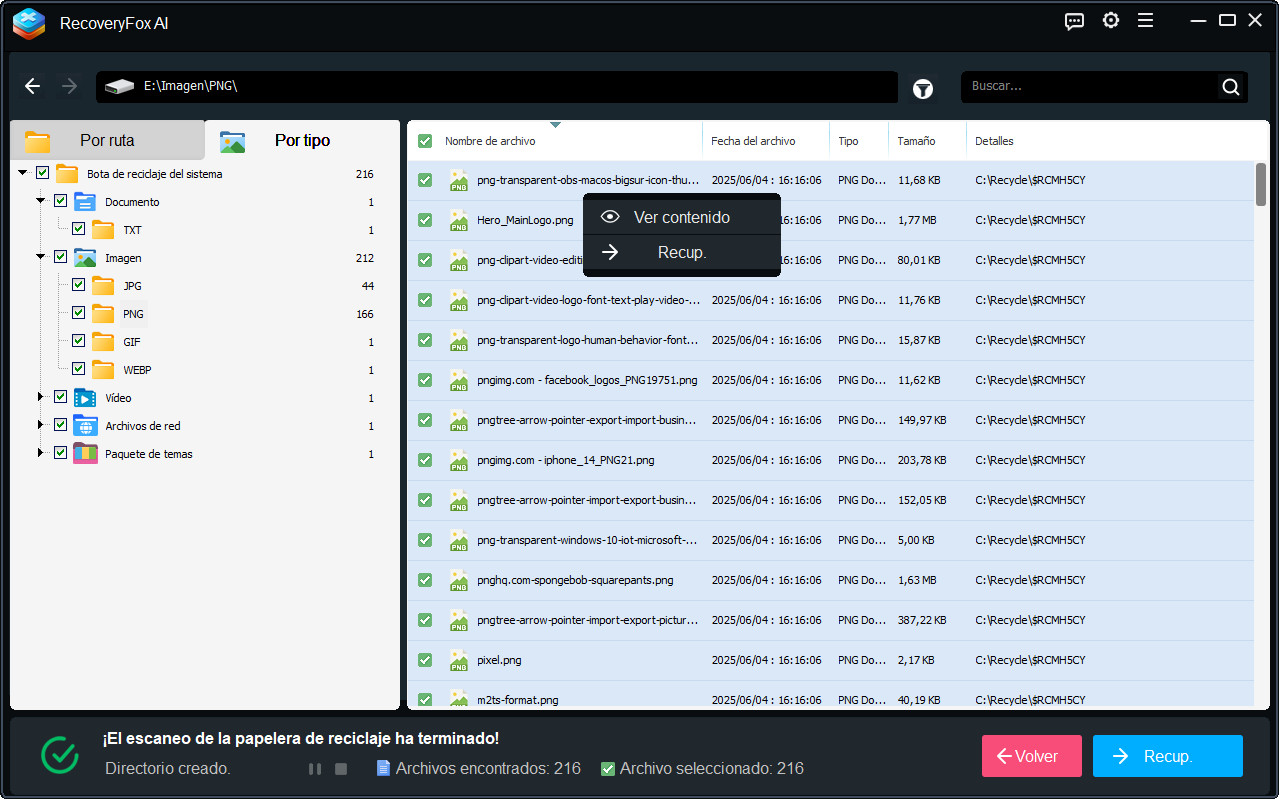Viewport: 1279px width, 799px height.
Task: Uncheck the JPG folder checkbox
Action: point(78,286)
